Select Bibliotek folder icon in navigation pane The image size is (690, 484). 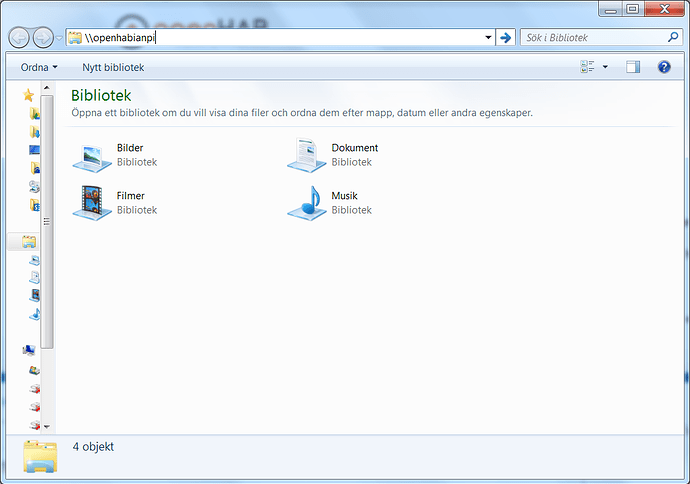(29, 242)
